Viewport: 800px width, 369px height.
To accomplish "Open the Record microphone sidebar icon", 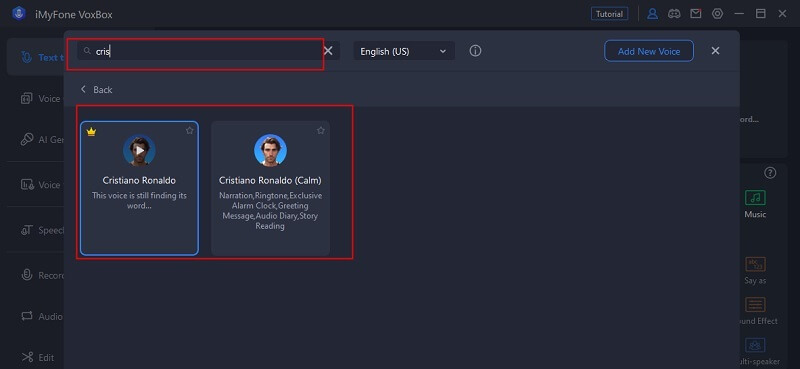I will tap(27, 275).
